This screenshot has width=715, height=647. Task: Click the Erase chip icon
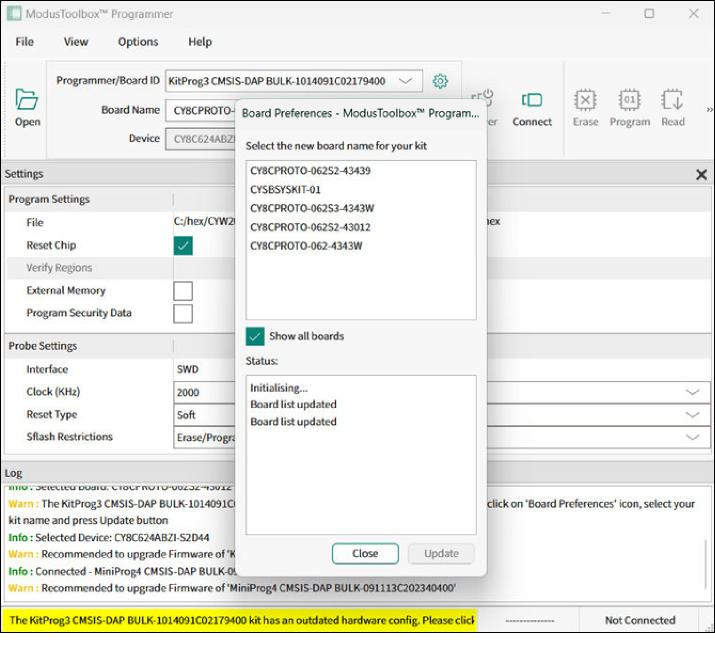click(585, 109)
